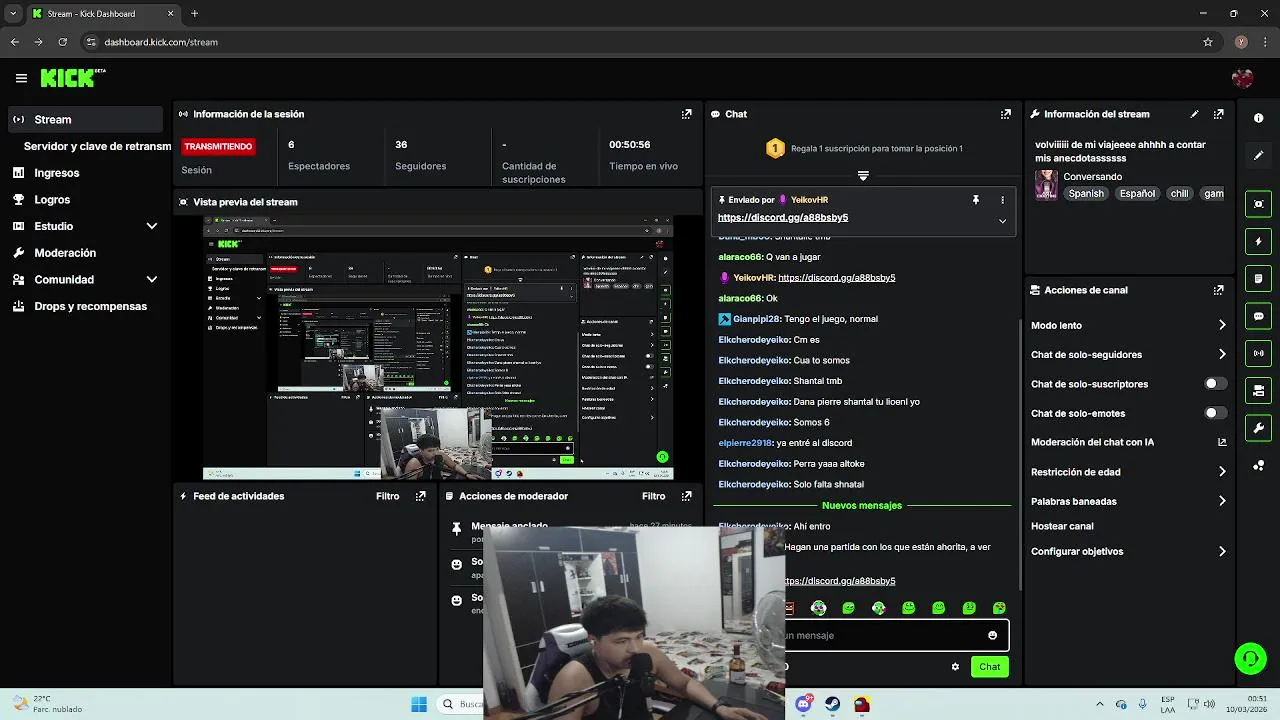Send message with the green Chat button

[989, 667]
